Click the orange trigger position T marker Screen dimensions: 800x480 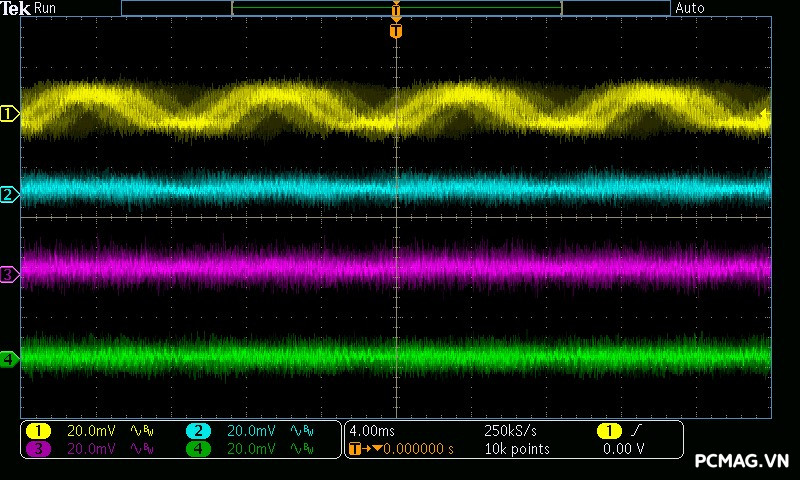[396, 31]
